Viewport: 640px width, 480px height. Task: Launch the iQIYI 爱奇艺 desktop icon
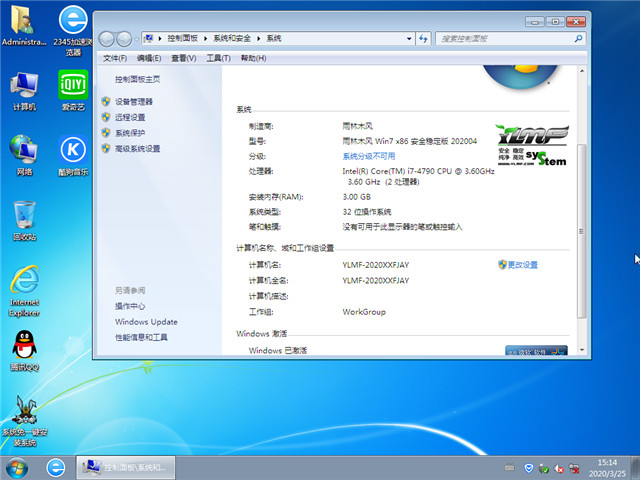[73, 90]
